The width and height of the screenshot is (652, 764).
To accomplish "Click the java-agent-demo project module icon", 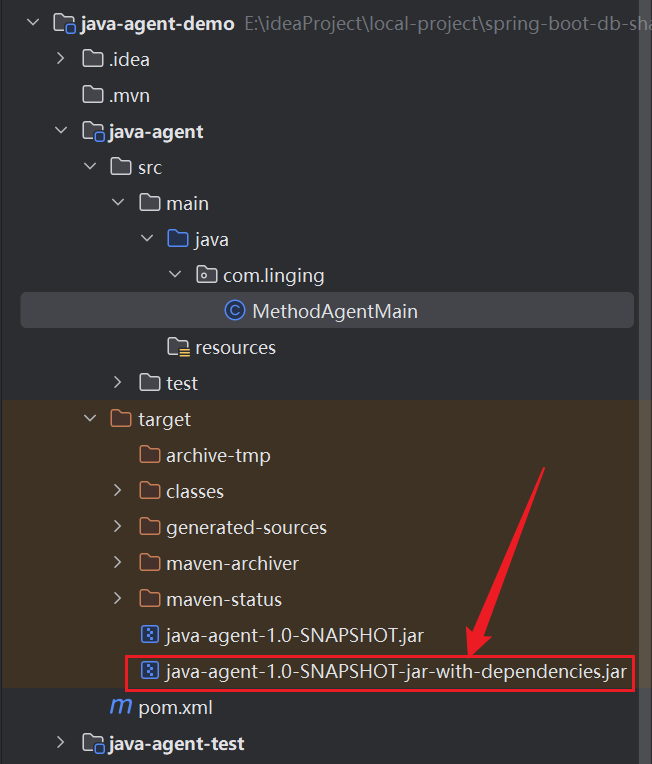I will pyautogui.click(x=64, y=23).
